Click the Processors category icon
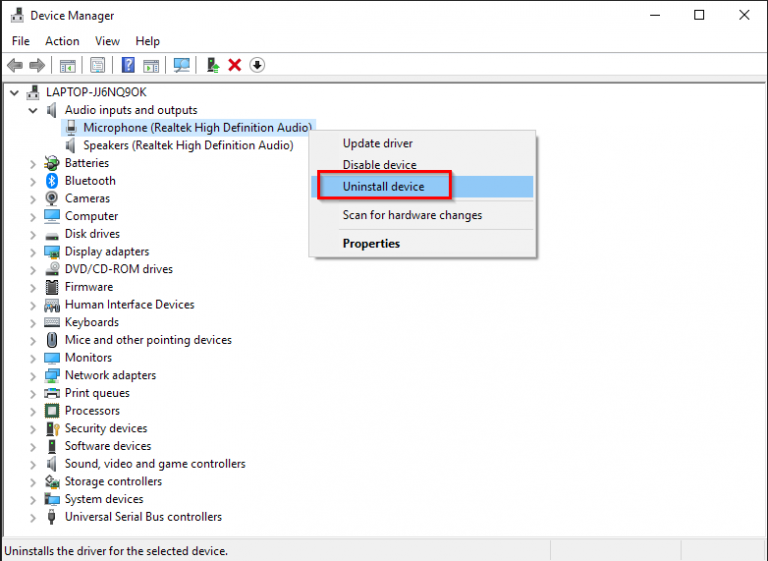The height and width of the screenshot is (561, 768). point(51,411)
